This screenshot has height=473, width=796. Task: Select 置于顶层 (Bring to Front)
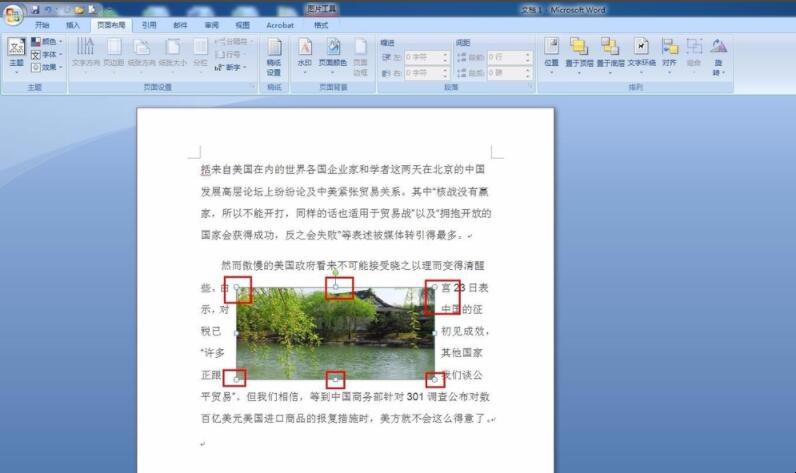(579, 52)
